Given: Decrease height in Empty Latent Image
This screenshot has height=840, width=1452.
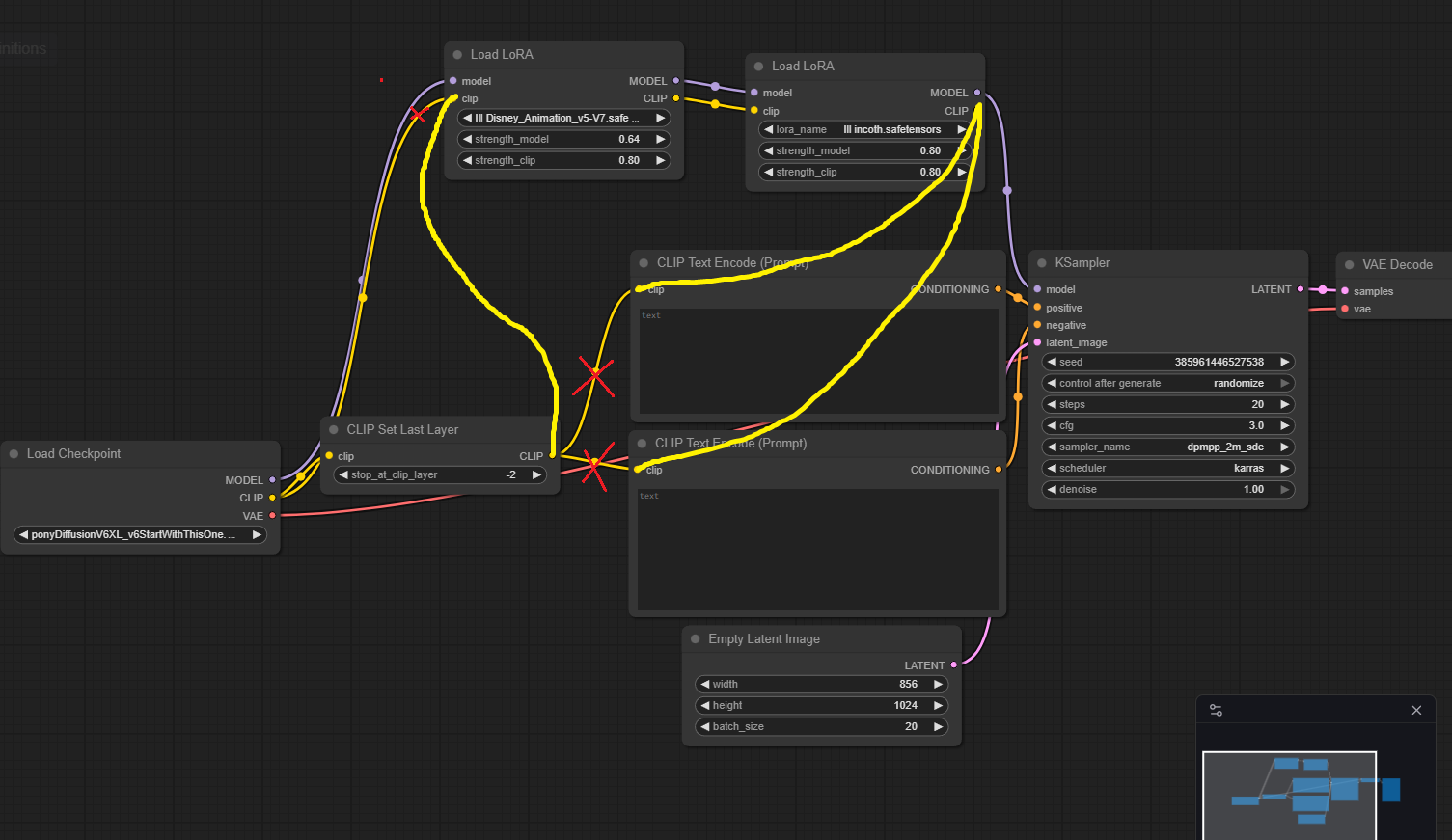Looking at the screenshot, I should 705,706.
